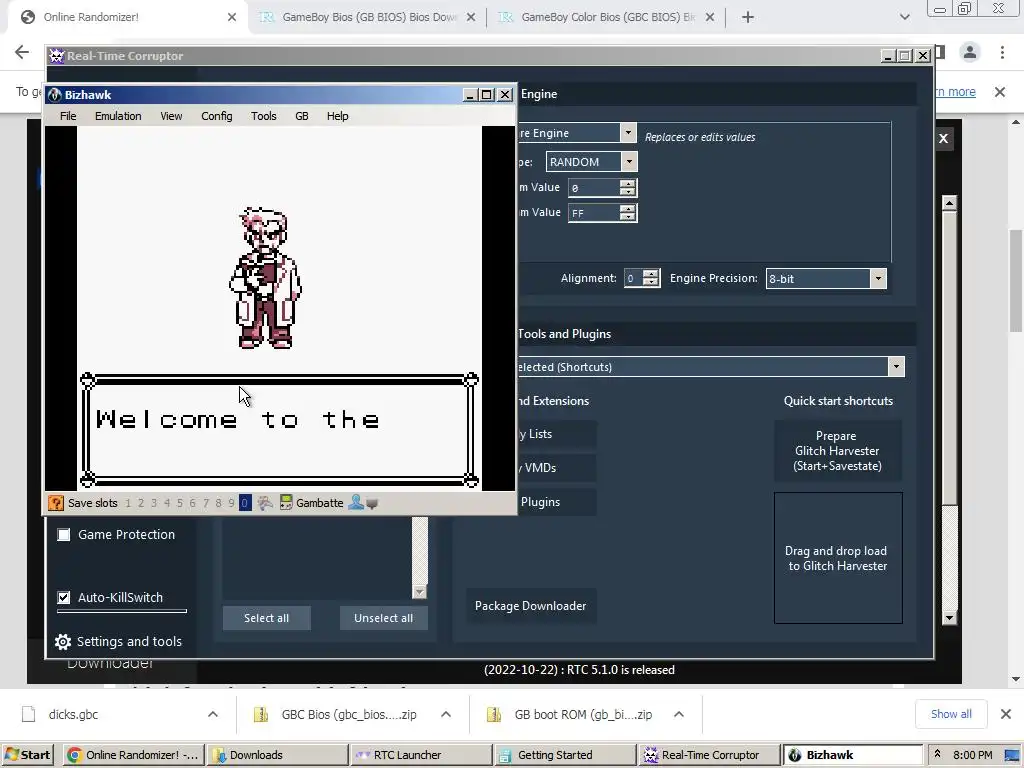Click the Alignment stepper spin arrows
The height and width of the screenshot is (768, 1024).
tap(650, 278)
